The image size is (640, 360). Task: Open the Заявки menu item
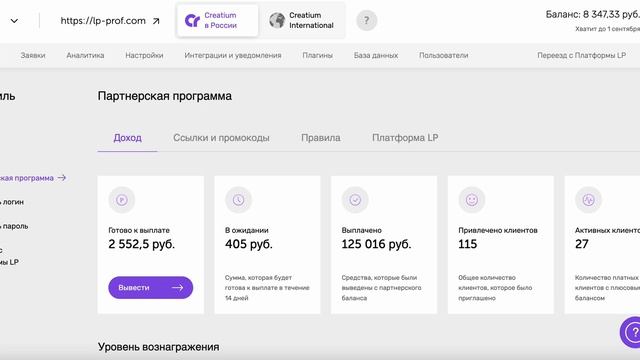pyautogui.click(x=33, y=56)
